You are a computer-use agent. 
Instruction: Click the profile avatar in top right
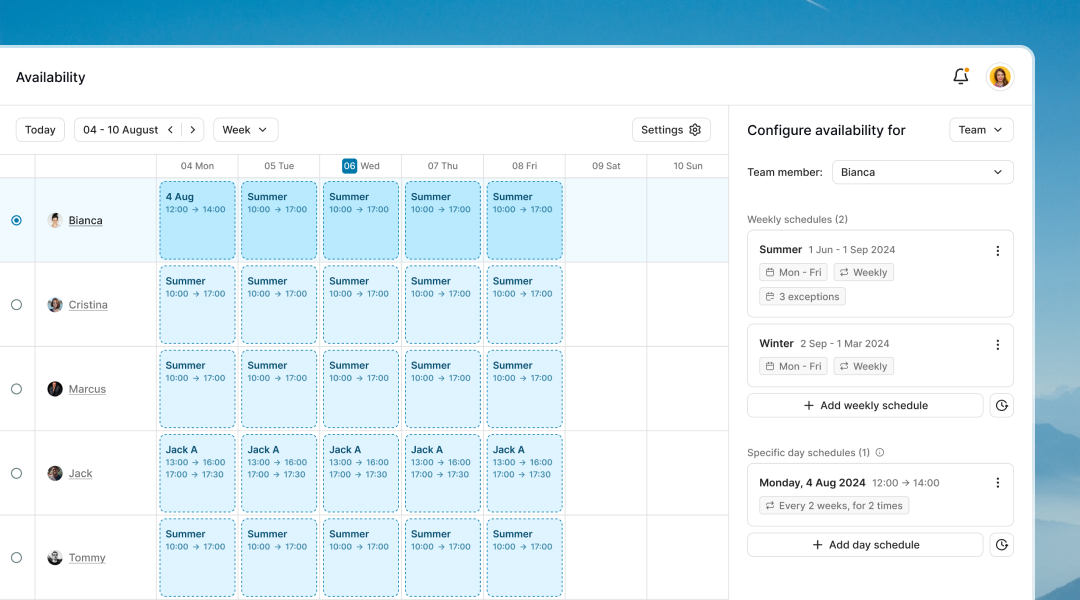1000,76
